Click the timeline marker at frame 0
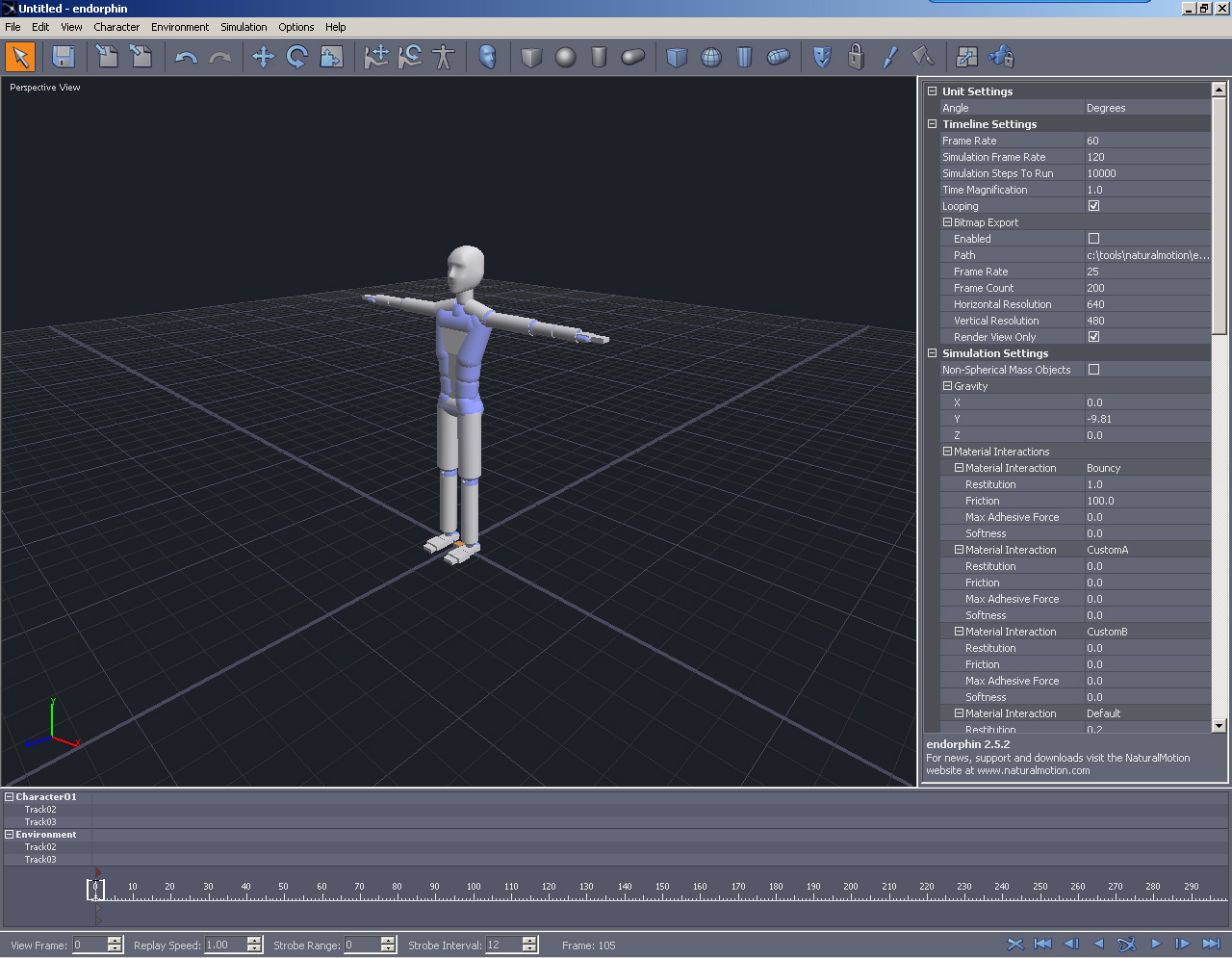Viewport: 1232px width, 958px height. pyautogui.click(x=95, y=889)
